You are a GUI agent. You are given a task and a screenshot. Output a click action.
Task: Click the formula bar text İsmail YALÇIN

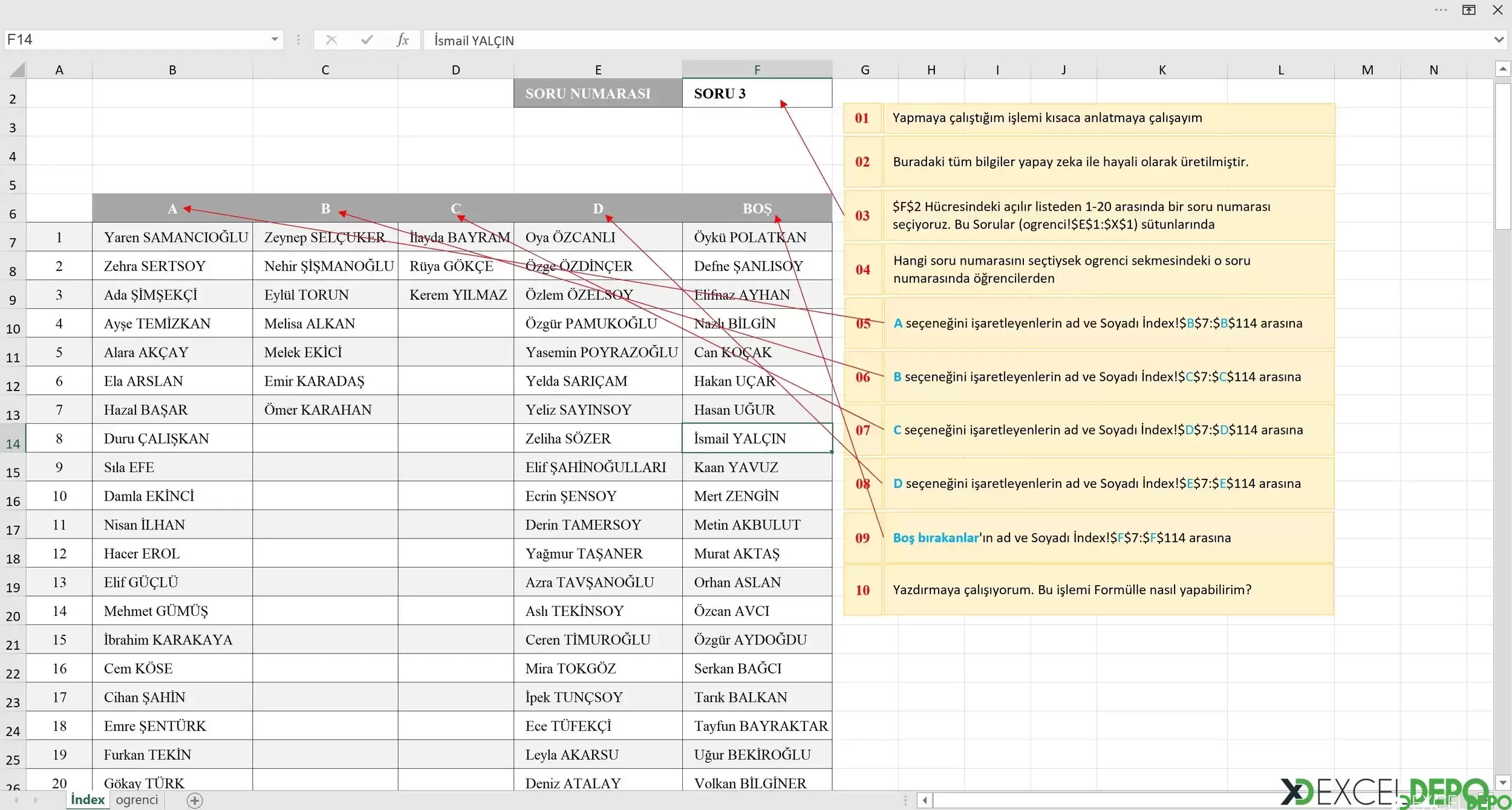474,40
